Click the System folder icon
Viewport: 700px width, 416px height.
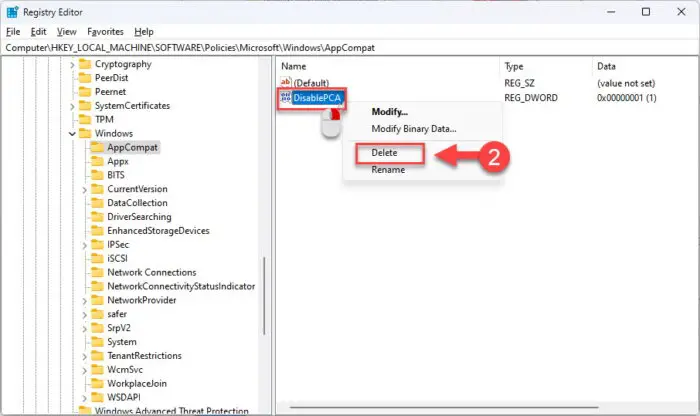pyautogui.click(x=97, y=342)
